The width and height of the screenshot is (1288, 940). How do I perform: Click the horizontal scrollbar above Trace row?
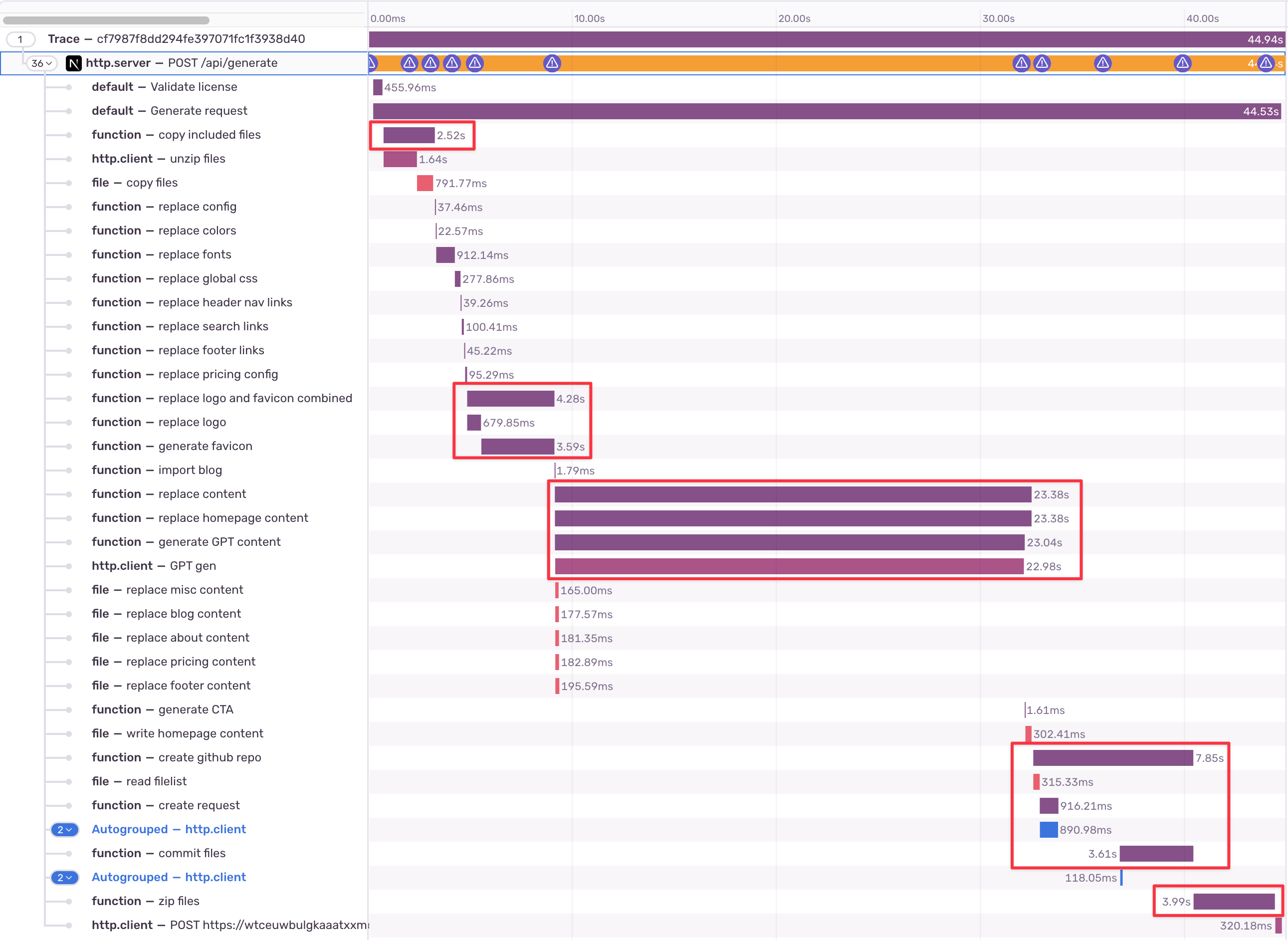pyautogui.click(x=106, y=20)
